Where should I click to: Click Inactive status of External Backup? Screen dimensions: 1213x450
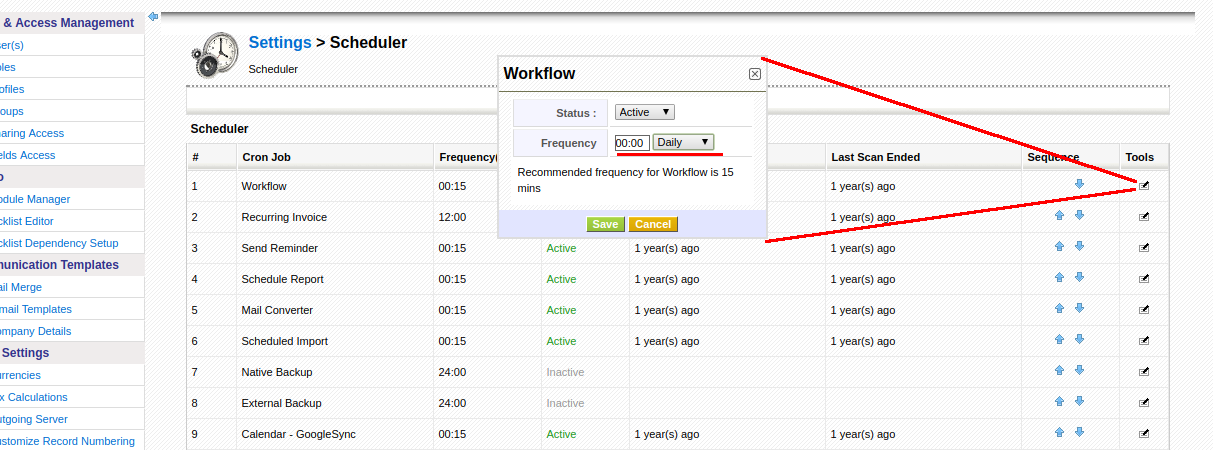(565, 403)
